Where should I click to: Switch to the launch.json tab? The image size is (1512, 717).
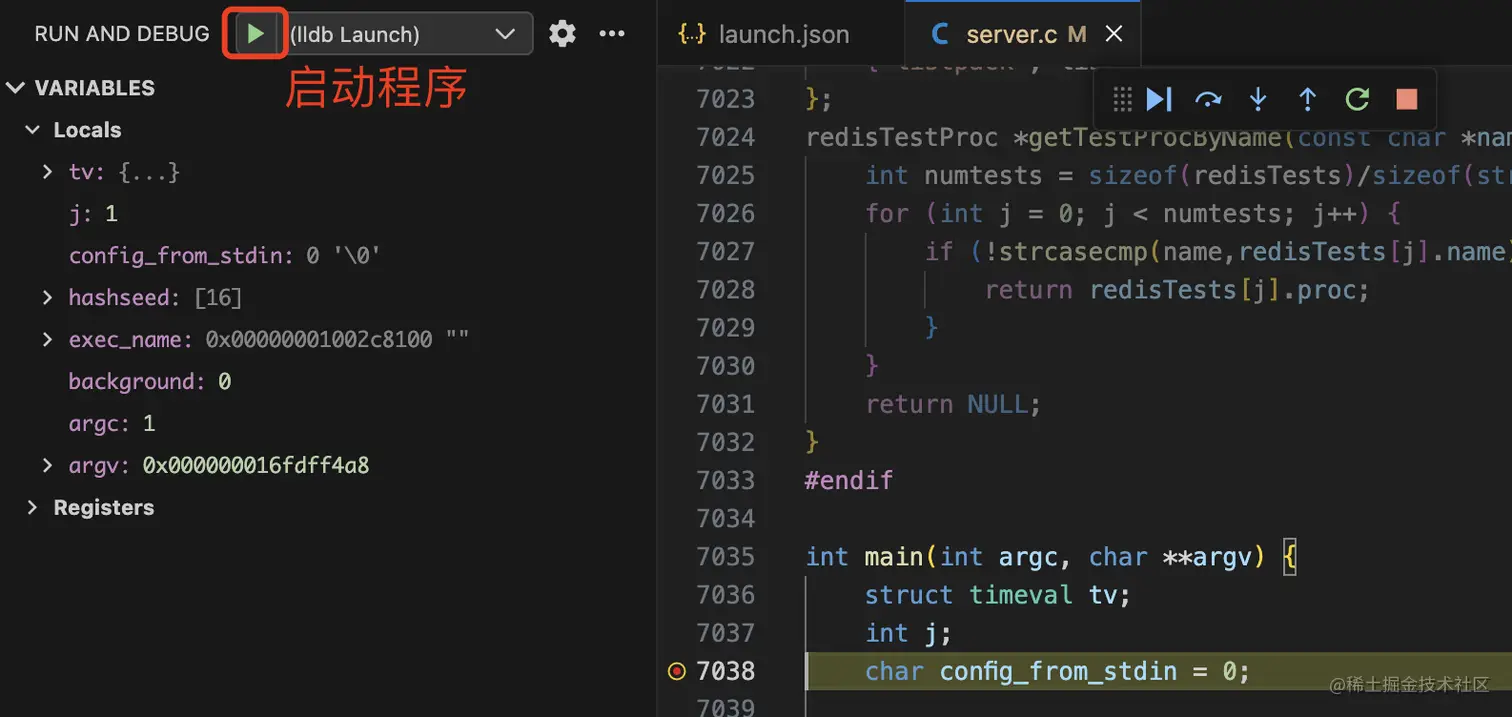[x=765, y=34]
